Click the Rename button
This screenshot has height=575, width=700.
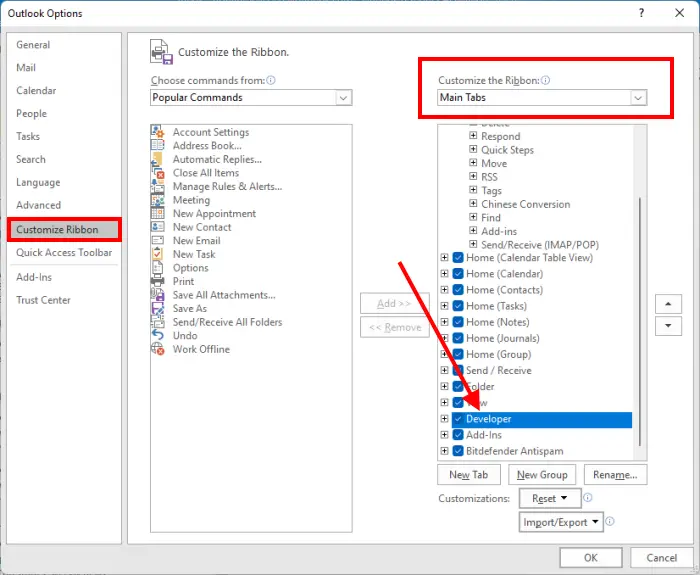click(615, 475)
